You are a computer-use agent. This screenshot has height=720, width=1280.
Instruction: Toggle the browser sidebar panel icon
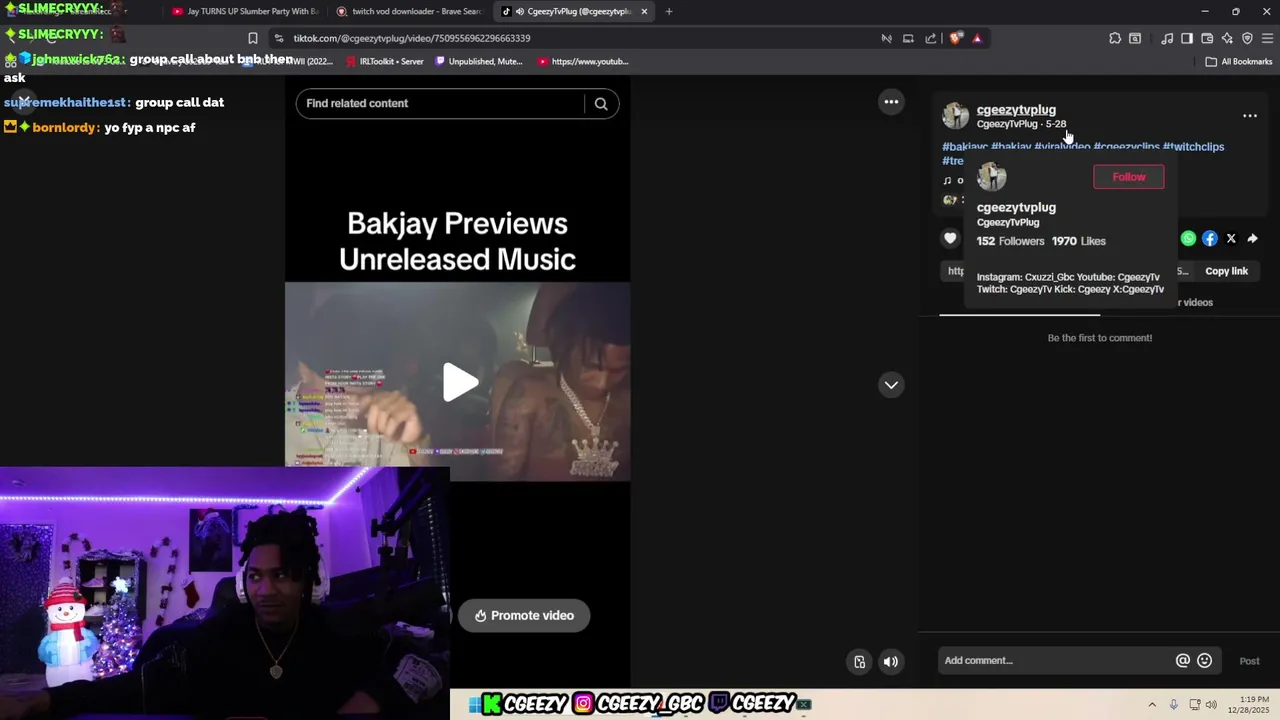click(1187, 38)
